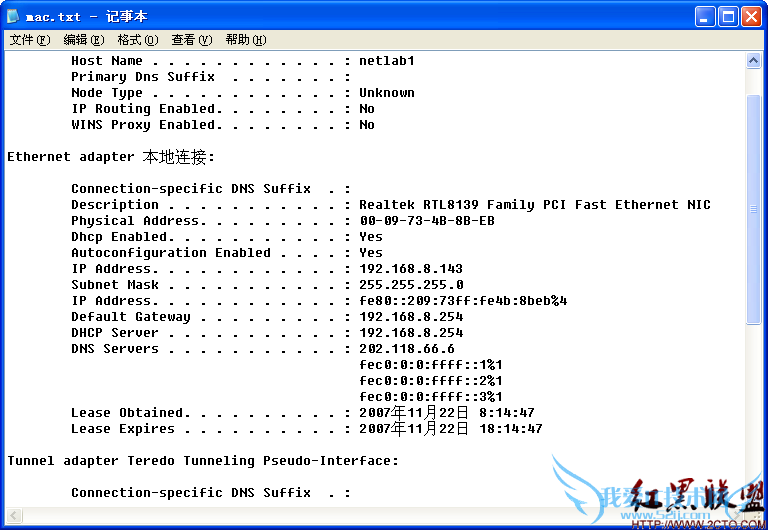
Task: Click the host name value netlab1
Action: coord(386,61)
